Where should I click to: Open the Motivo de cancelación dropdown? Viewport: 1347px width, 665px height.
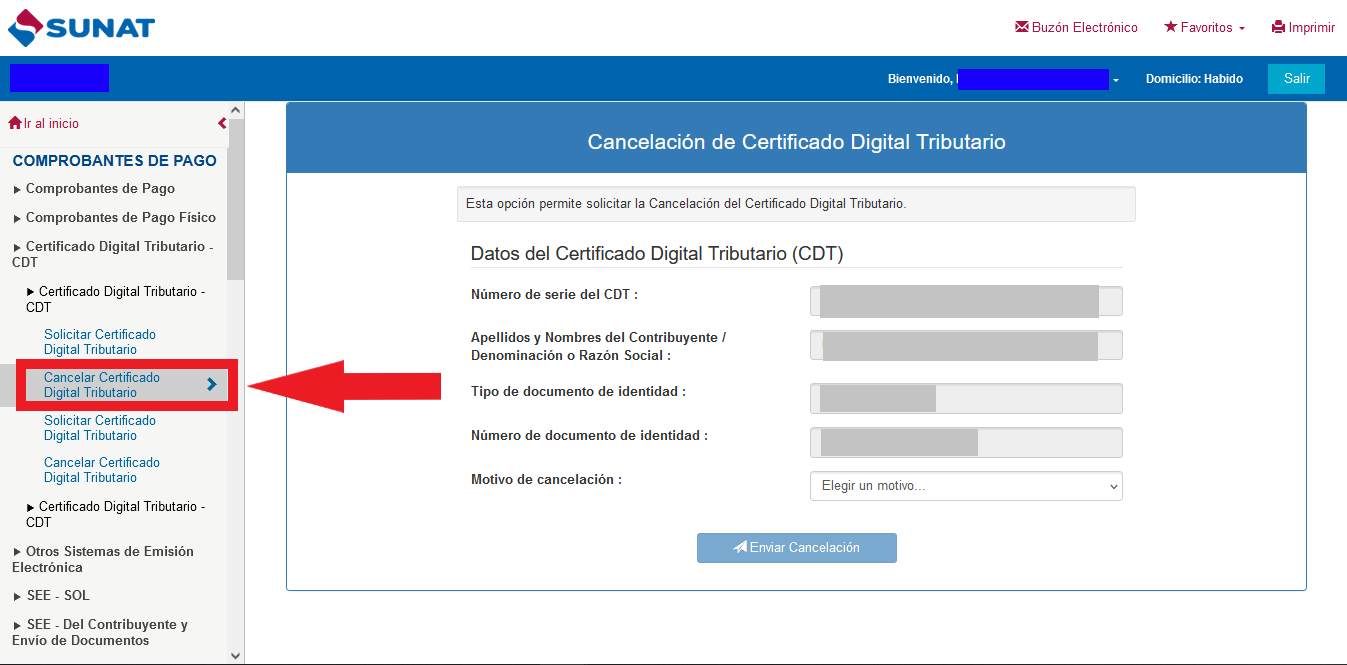pyautogui.click(x=966, y=486)
